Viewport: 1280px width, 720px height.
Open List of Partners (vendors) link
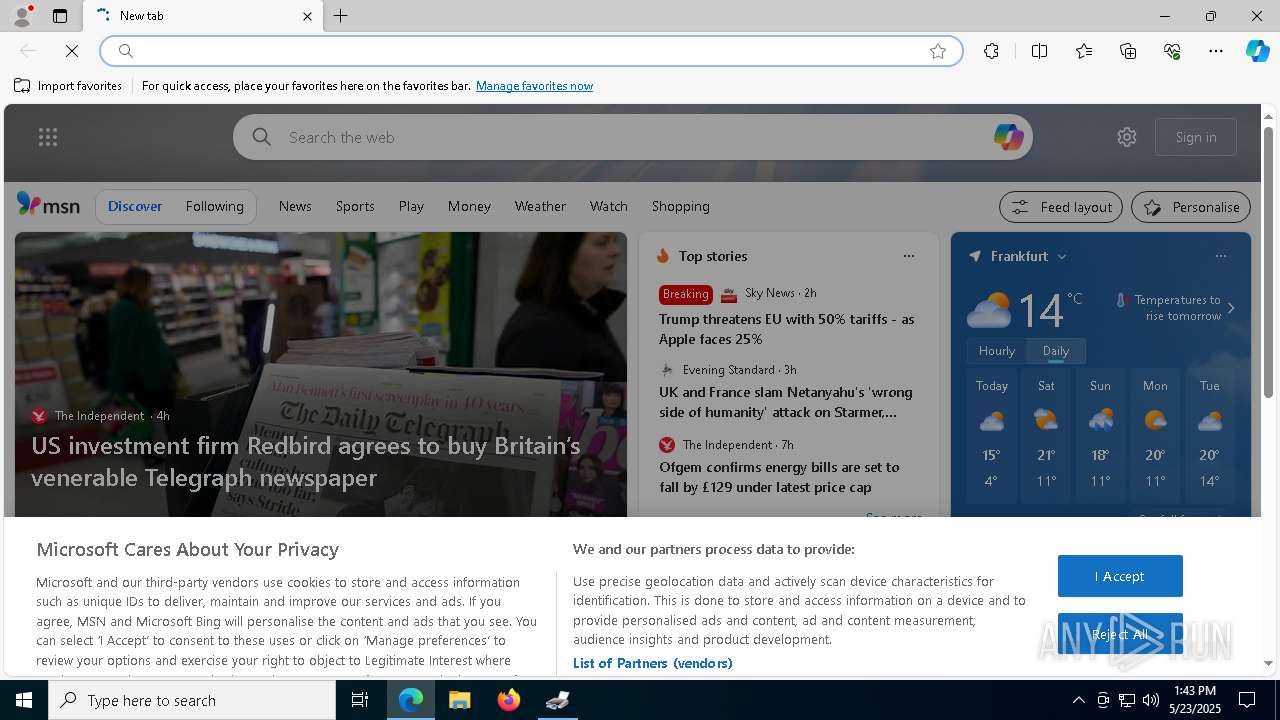coord(652,663)
